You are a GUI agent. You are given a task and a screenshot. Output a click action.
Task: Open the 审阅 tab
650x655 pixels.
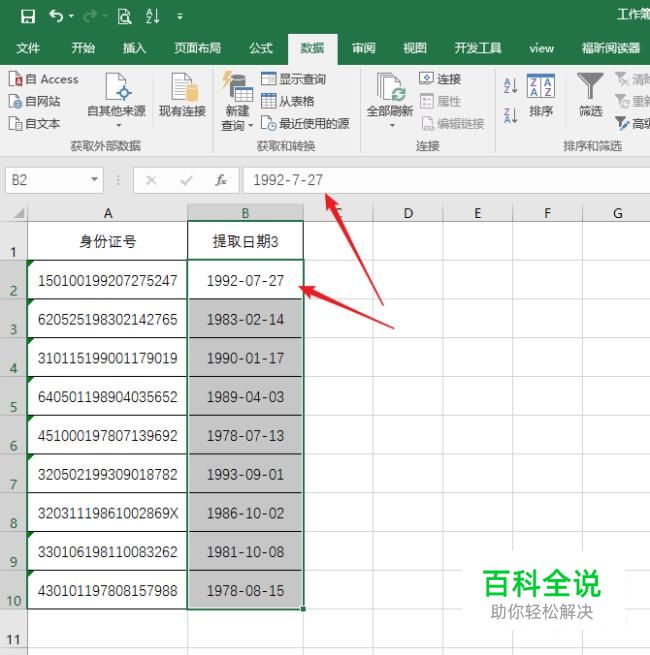pyautogui.click(x=364, y=48)
